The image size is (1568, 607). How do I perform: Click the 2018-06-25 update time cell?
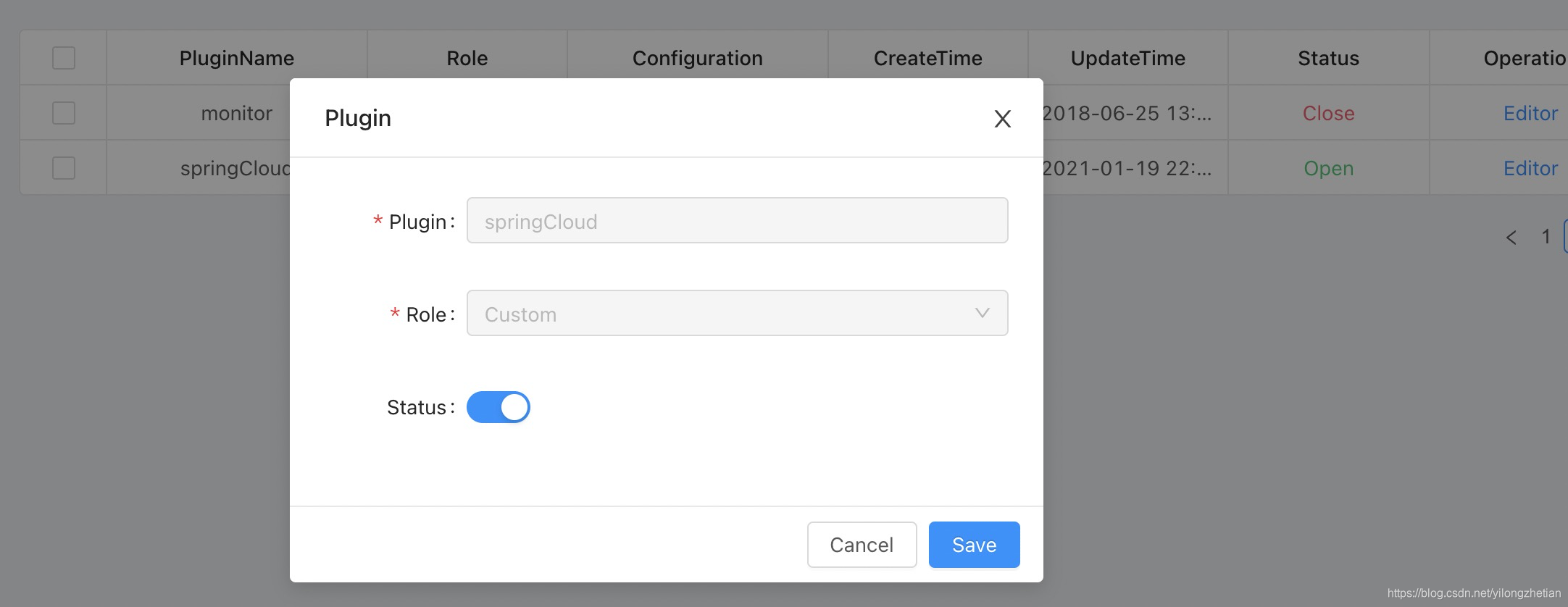tap(1127, 113)
